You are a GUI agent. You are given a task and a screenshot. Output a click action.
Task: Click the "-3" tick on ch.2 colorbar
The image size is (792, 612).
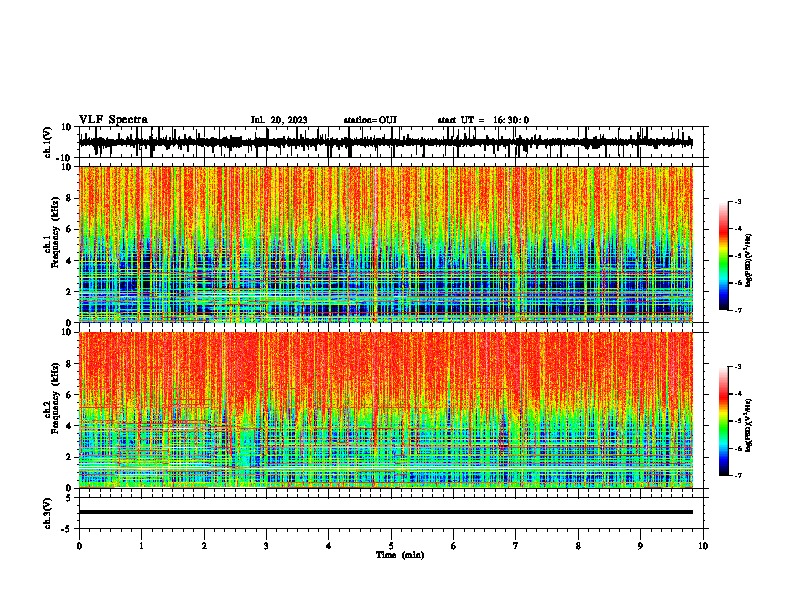coord(738,367)
